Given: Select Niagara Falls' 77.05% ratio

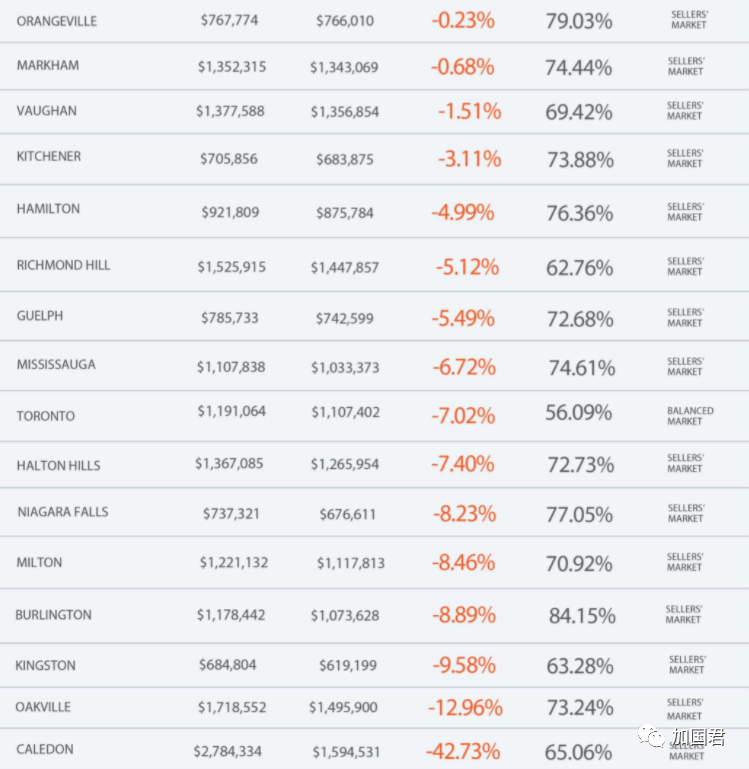Looking at the screenshot, I should click(580, 514).
